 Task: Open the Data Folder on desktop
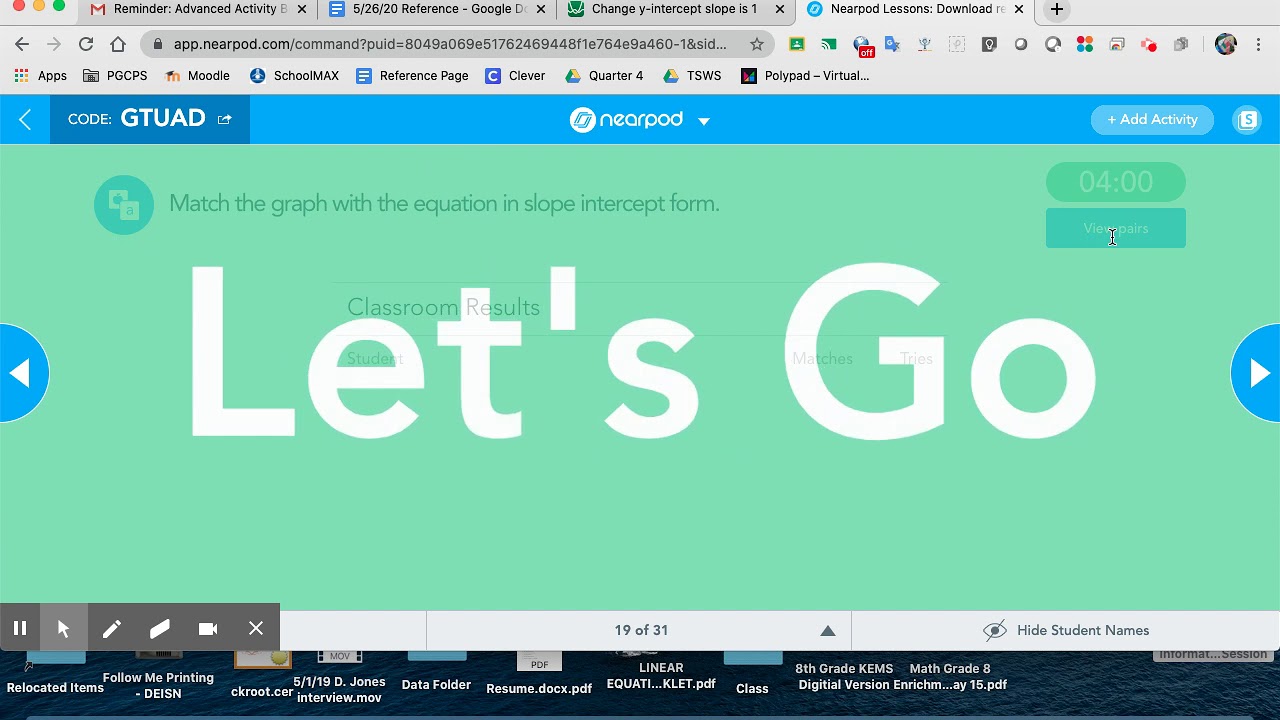pyautogui.click(x=436, y=672)
